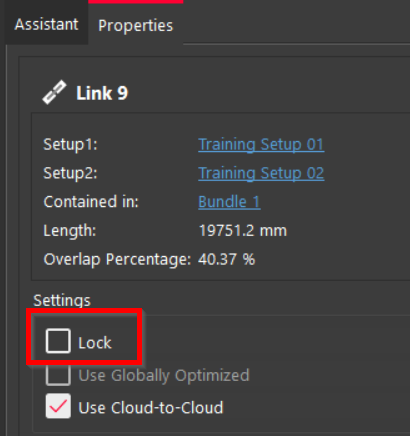This screenshot has height=436, width=410.
Task: Uncheck the Use Cloud-to-Cloud checkbox
Action: pyautogui.click(x=58, y=406)
